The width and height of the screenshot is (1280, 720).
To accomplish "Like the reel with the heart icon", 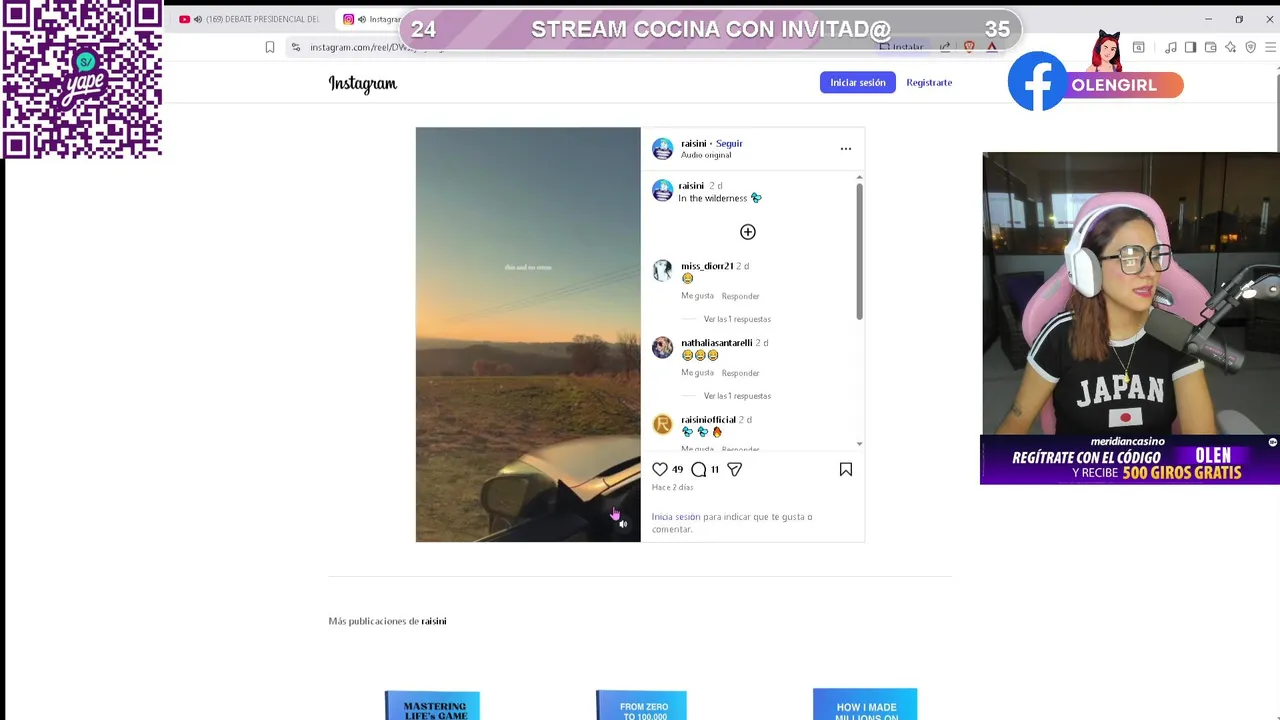I will [x=660, y=469].
